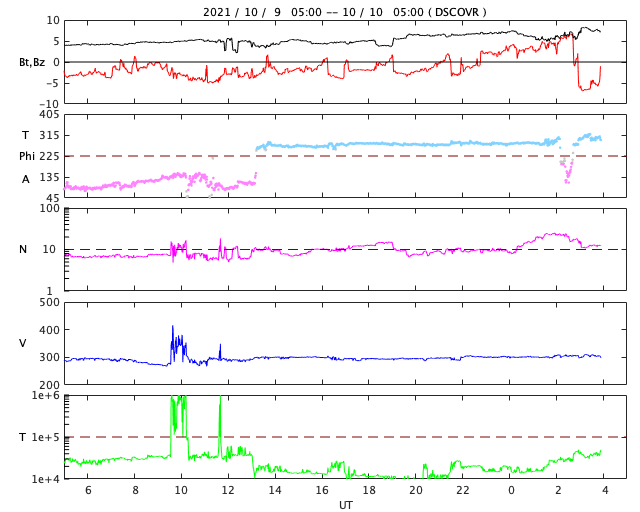Click the 400 tick on the V panel

click(49, 329)
